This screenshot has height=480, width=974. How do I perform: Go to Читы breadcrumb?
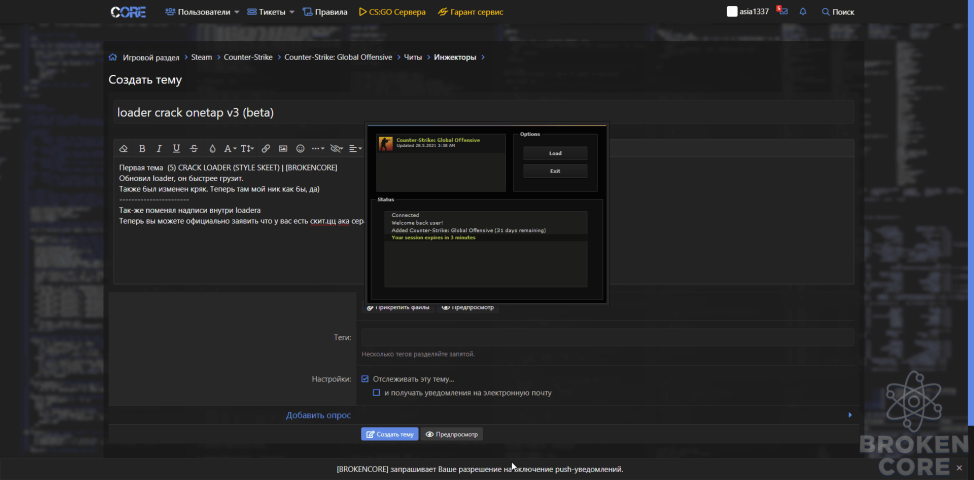pos(413,57)
